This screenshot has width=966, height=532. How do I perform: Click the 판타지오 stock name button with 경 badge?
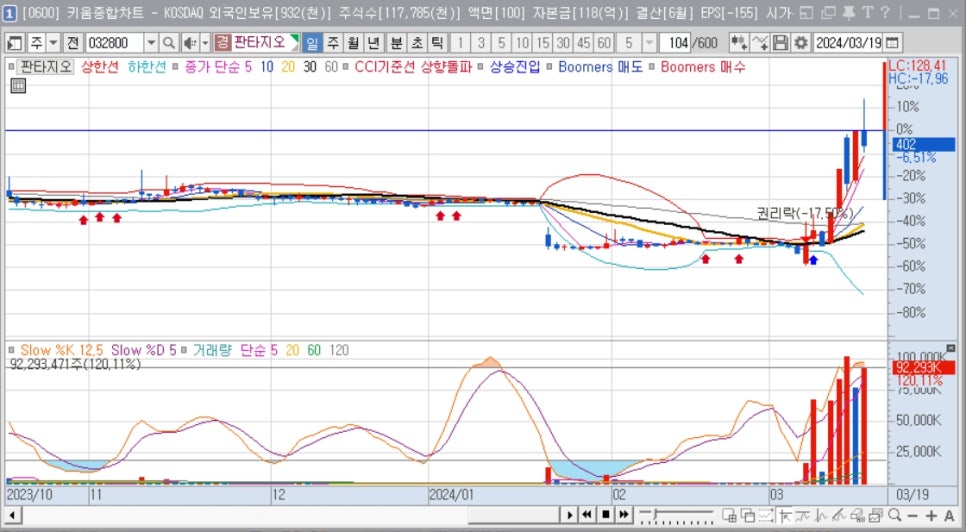click(x=256, y=42)
